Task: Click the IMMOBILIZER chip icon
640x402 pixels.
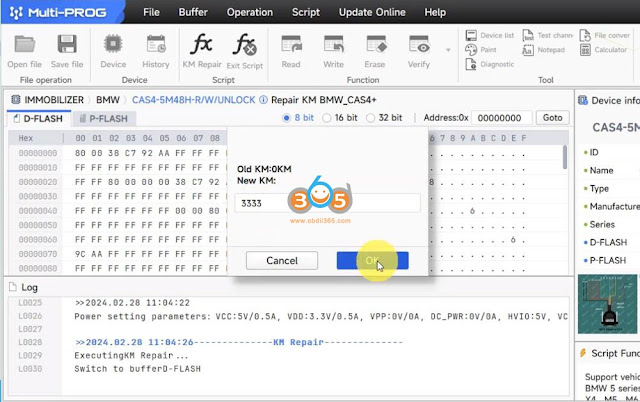Action: (16, 100)
